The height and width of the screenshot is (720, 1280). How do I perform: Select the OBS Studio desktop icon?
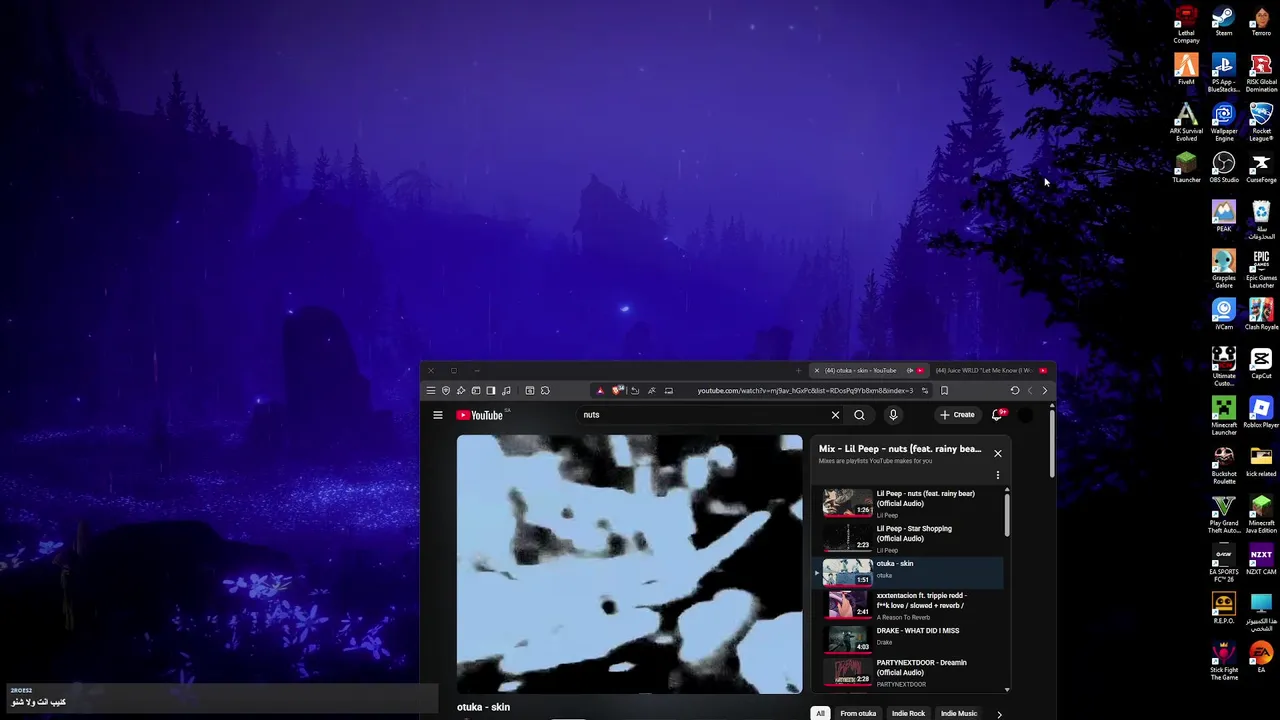(x=1223, y=168)
